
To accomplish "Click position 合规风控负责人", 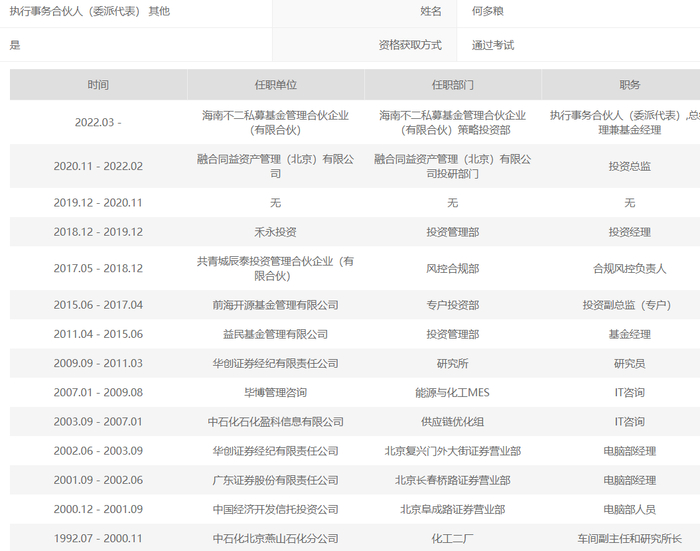I will 629,268.
